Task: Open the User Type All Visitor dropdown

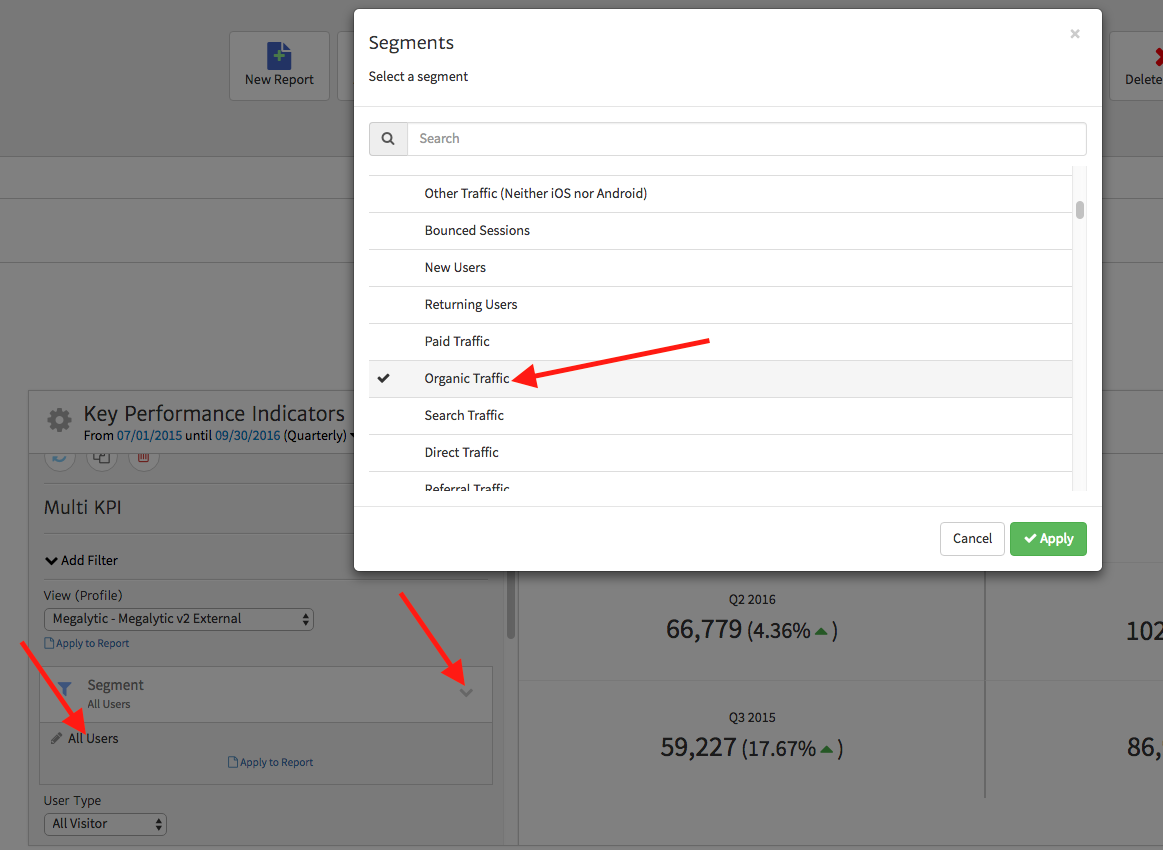Action: [105, 824]
